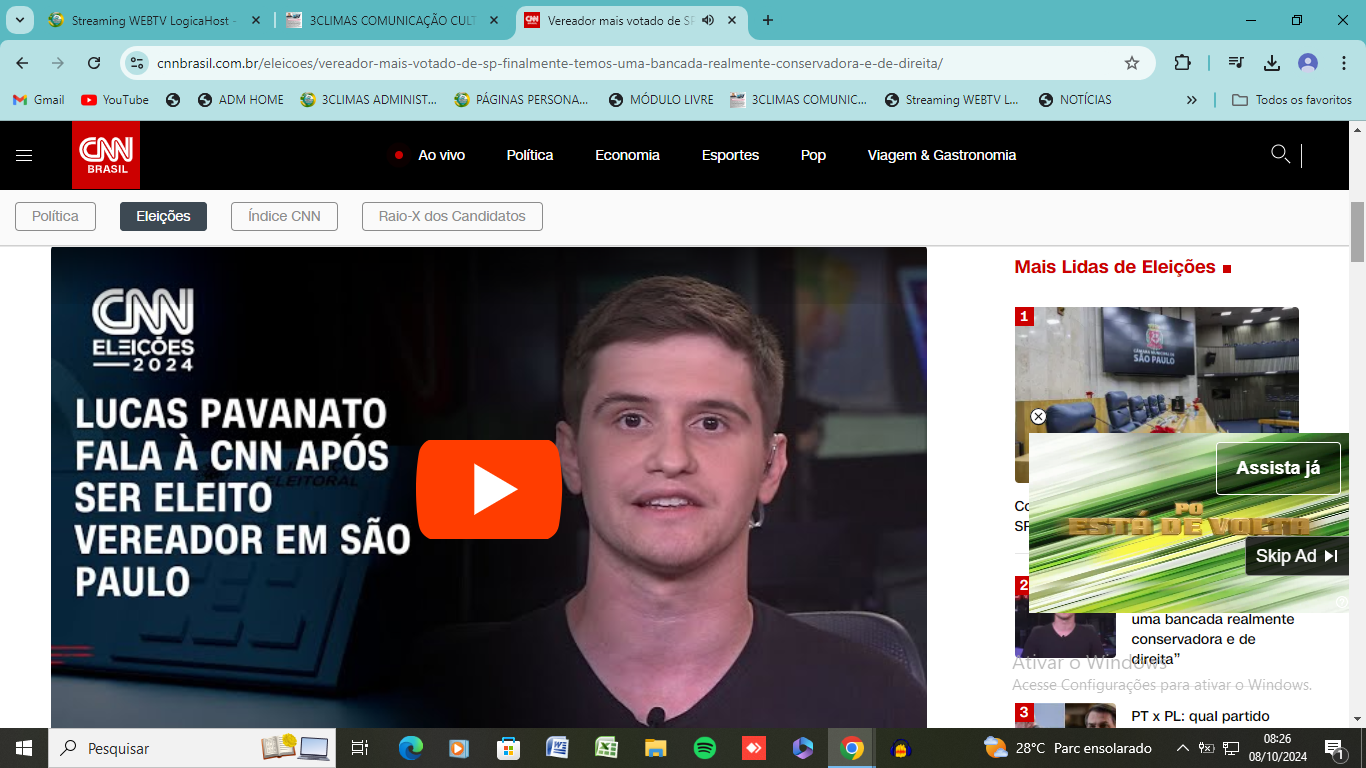
Task: Close the 3CLIMAS COMUNICAÇÃO tab
Action: 494,20
